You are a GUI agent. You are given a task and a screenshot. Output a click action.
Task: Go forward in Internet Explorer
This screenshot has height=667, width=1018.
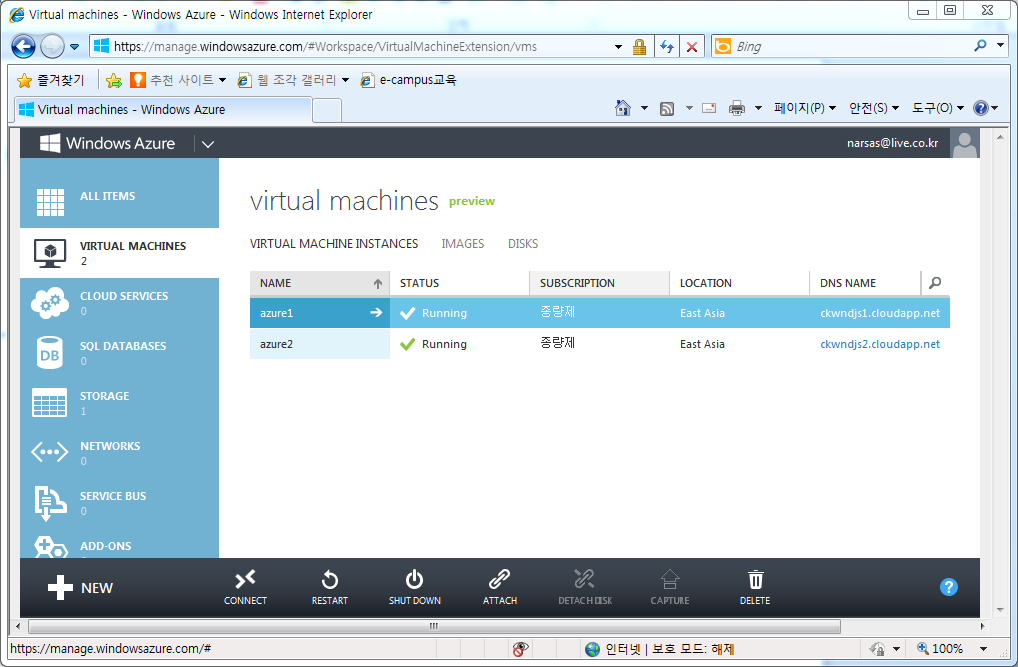pyautogui.click(x=52, y=46)
